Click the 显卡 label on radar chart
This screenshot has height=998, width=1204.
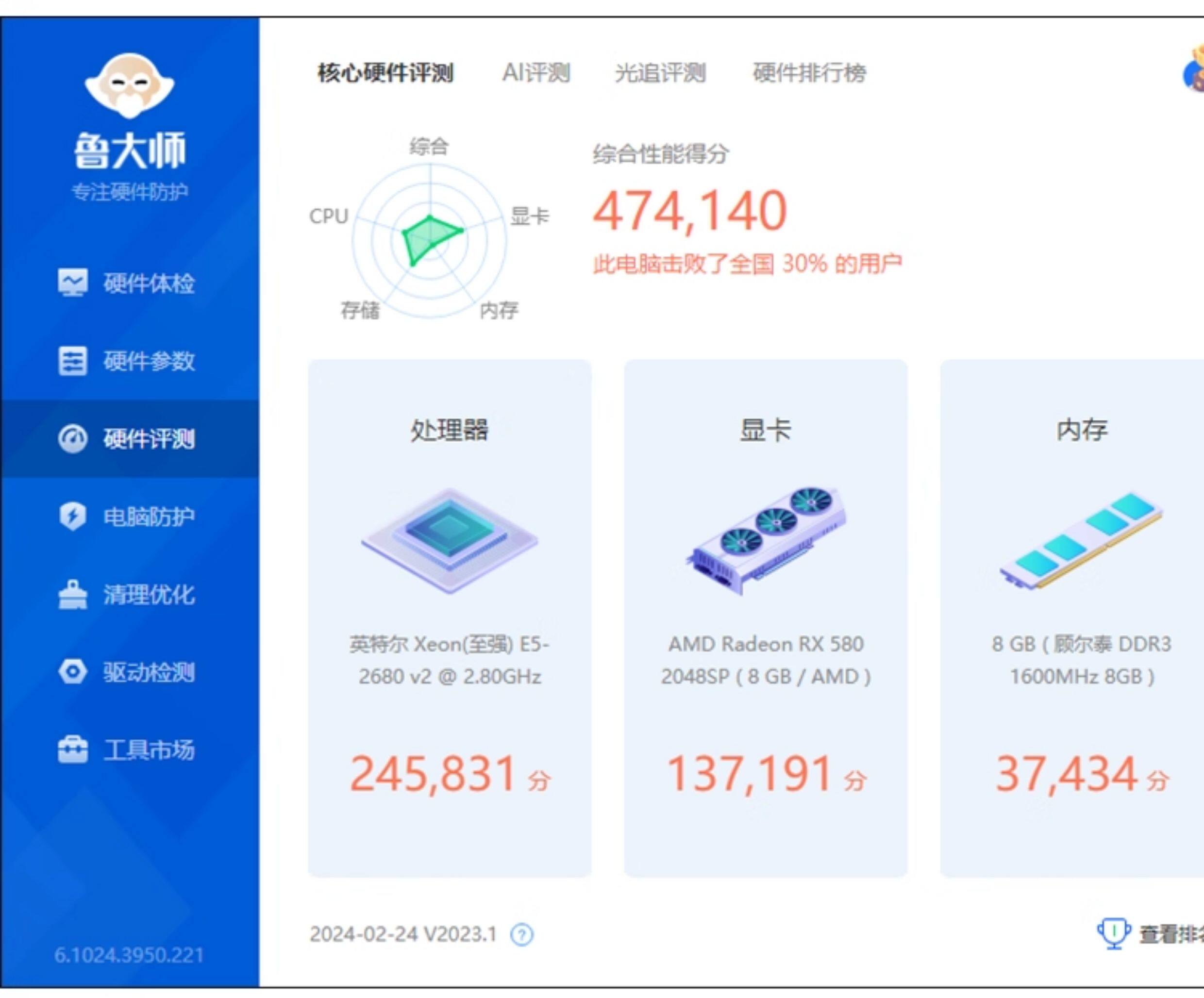tap(530, 216)
